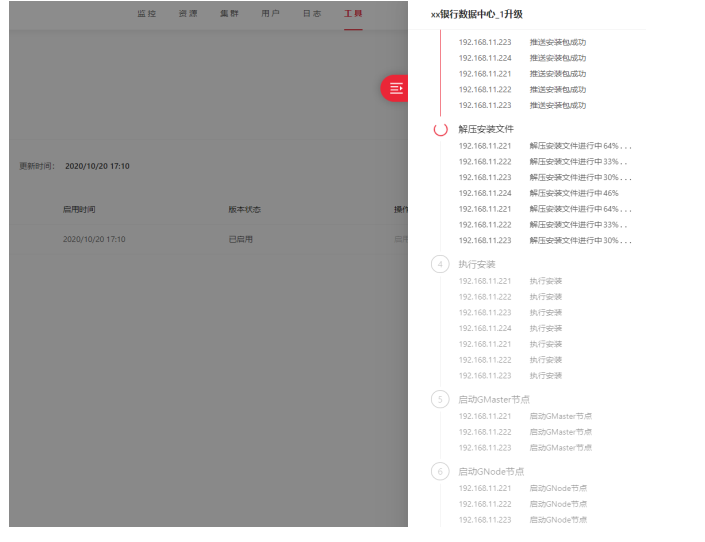The image size is (705, 542).
Task: Click 192.168.11.222 in the GNode list
Action: tap(485, 504)
